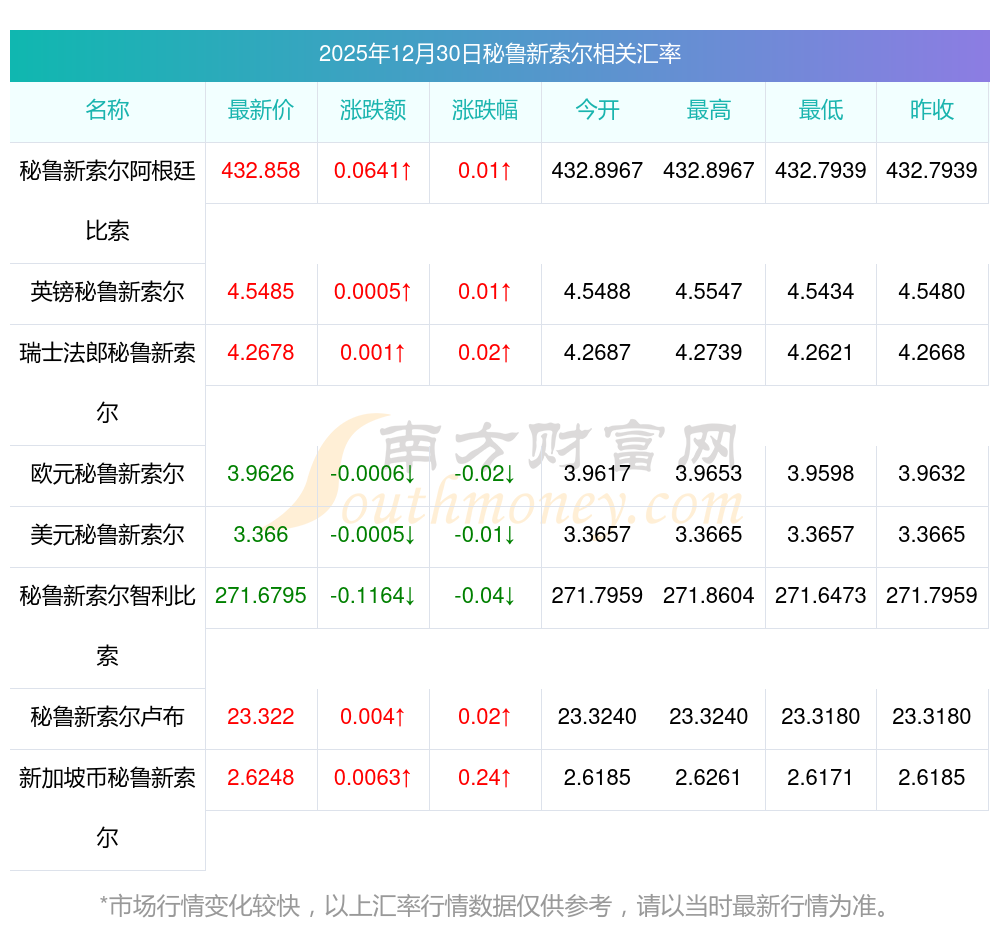Select the 今开 column header
The width and height of the screenshot is (1000, 937).
click(597, 110)
